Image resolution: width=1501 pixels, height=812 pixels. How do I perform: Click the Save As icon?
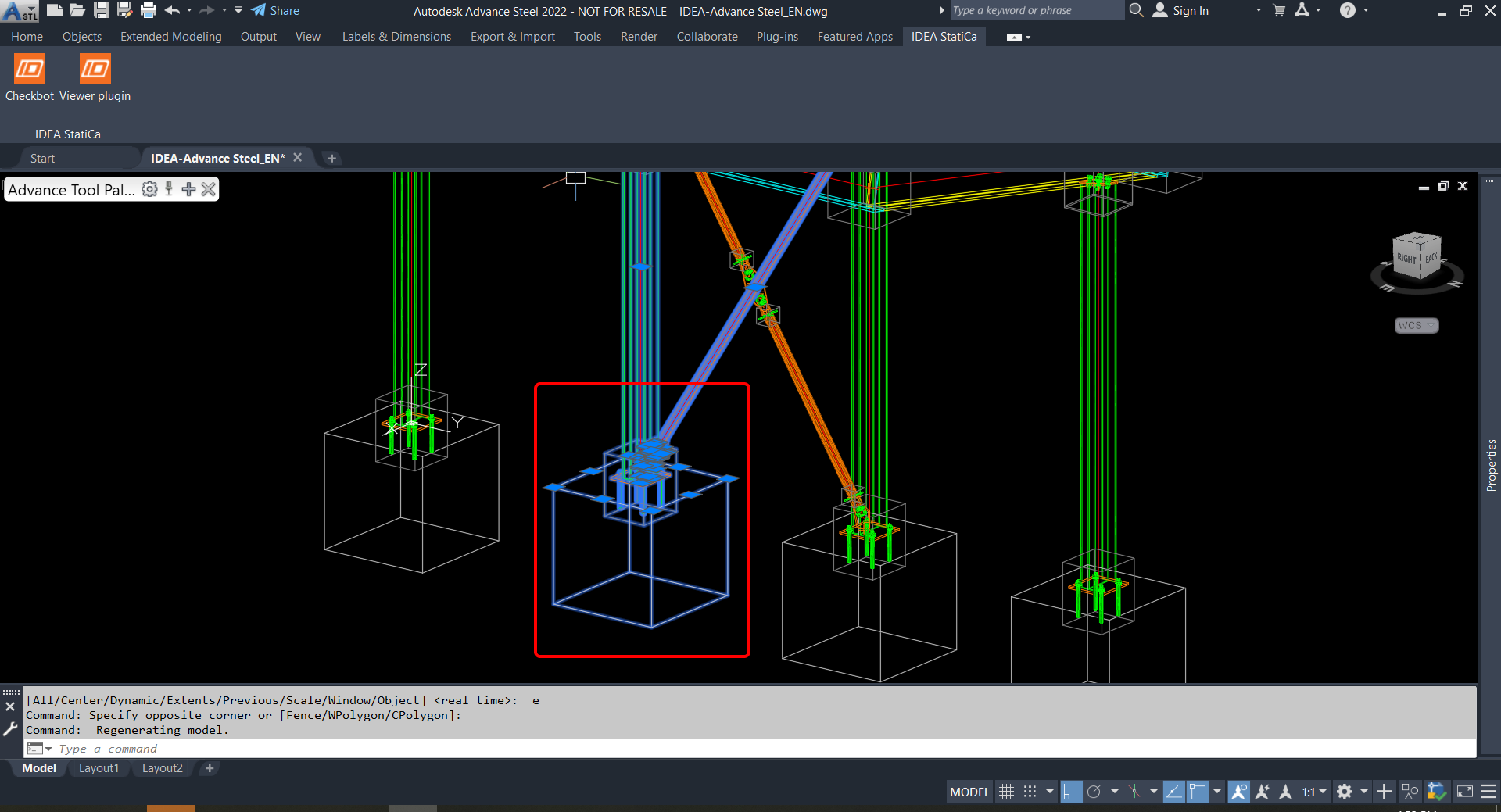click(124, 10)
